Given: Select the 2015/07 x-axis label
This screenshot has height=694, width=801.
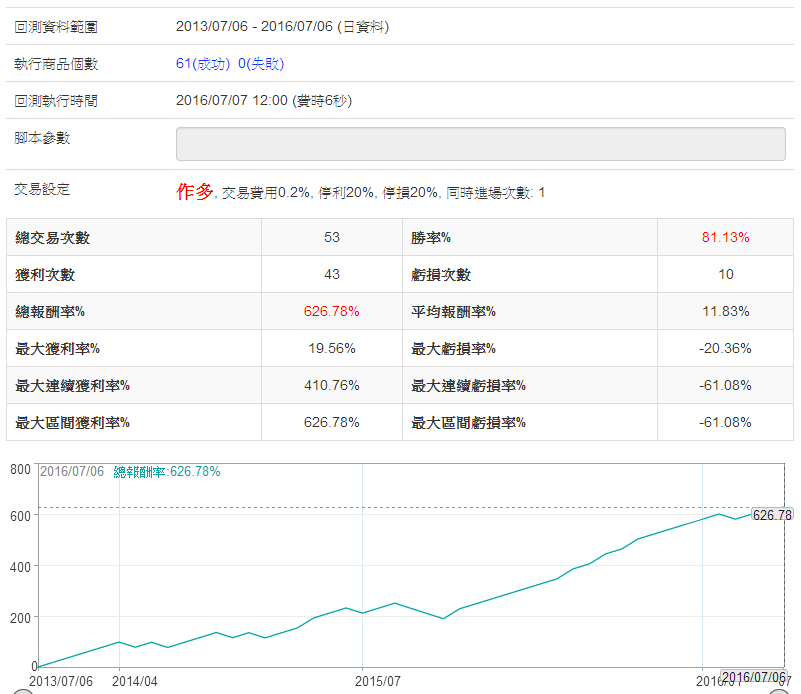Looking at the screenshot, I should pyautogui.click(x=378, y=681).
